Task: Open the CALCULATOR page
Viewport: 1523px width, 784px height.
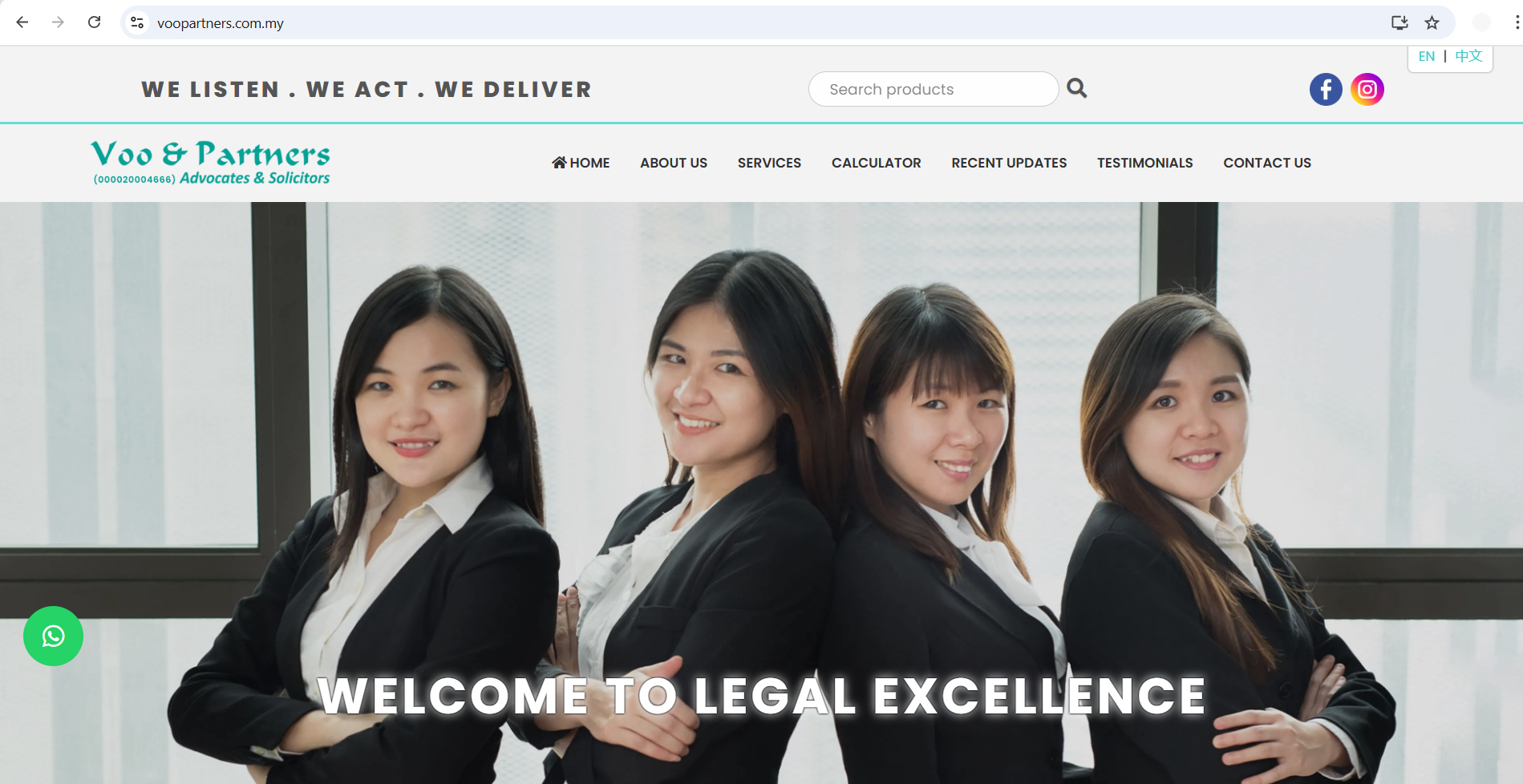Action: [x=876, y=163]
